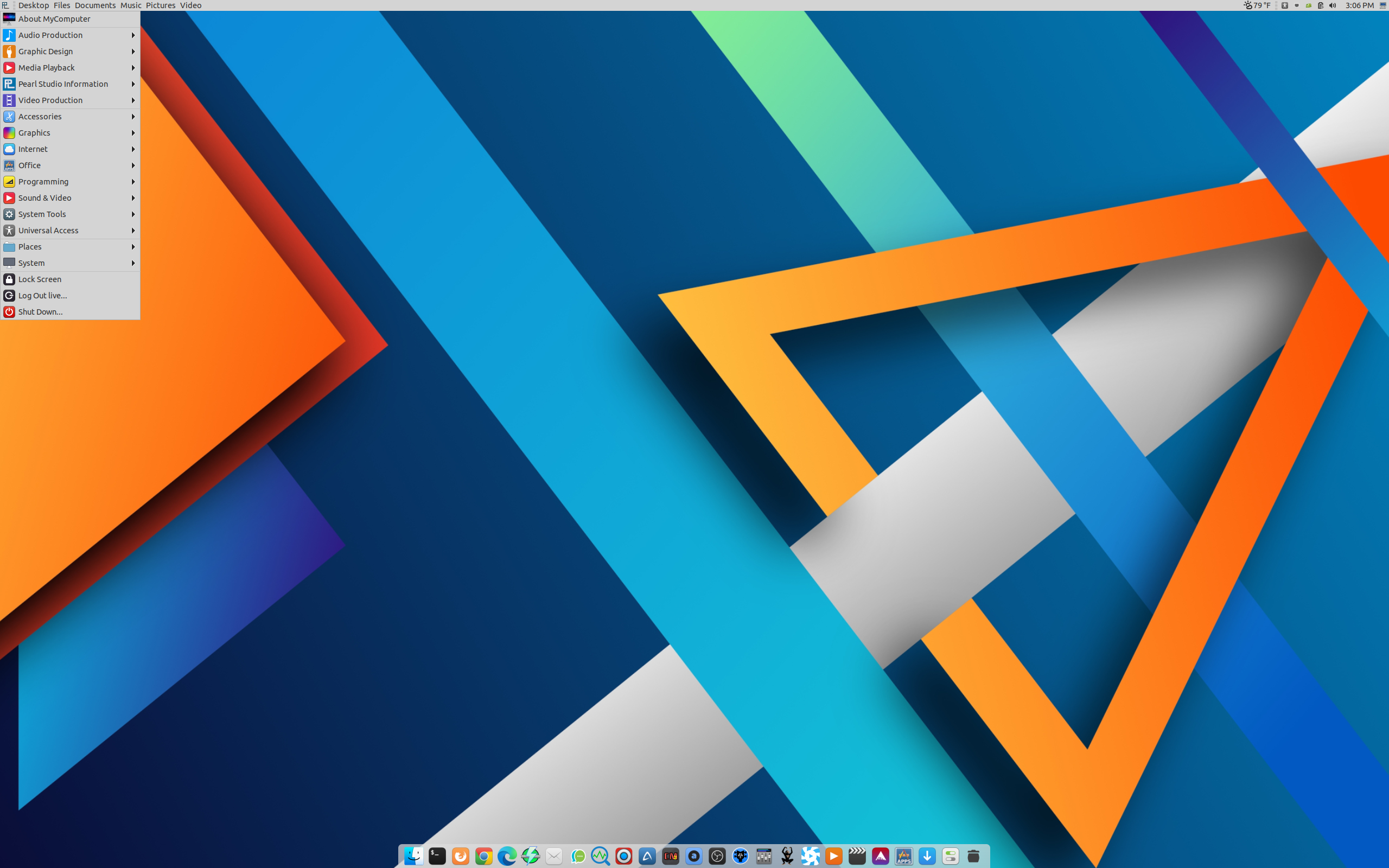The width and height of the screenshot is (1389, 868).
Task: Click the 3:06 PM clock
Action: 1359,5
